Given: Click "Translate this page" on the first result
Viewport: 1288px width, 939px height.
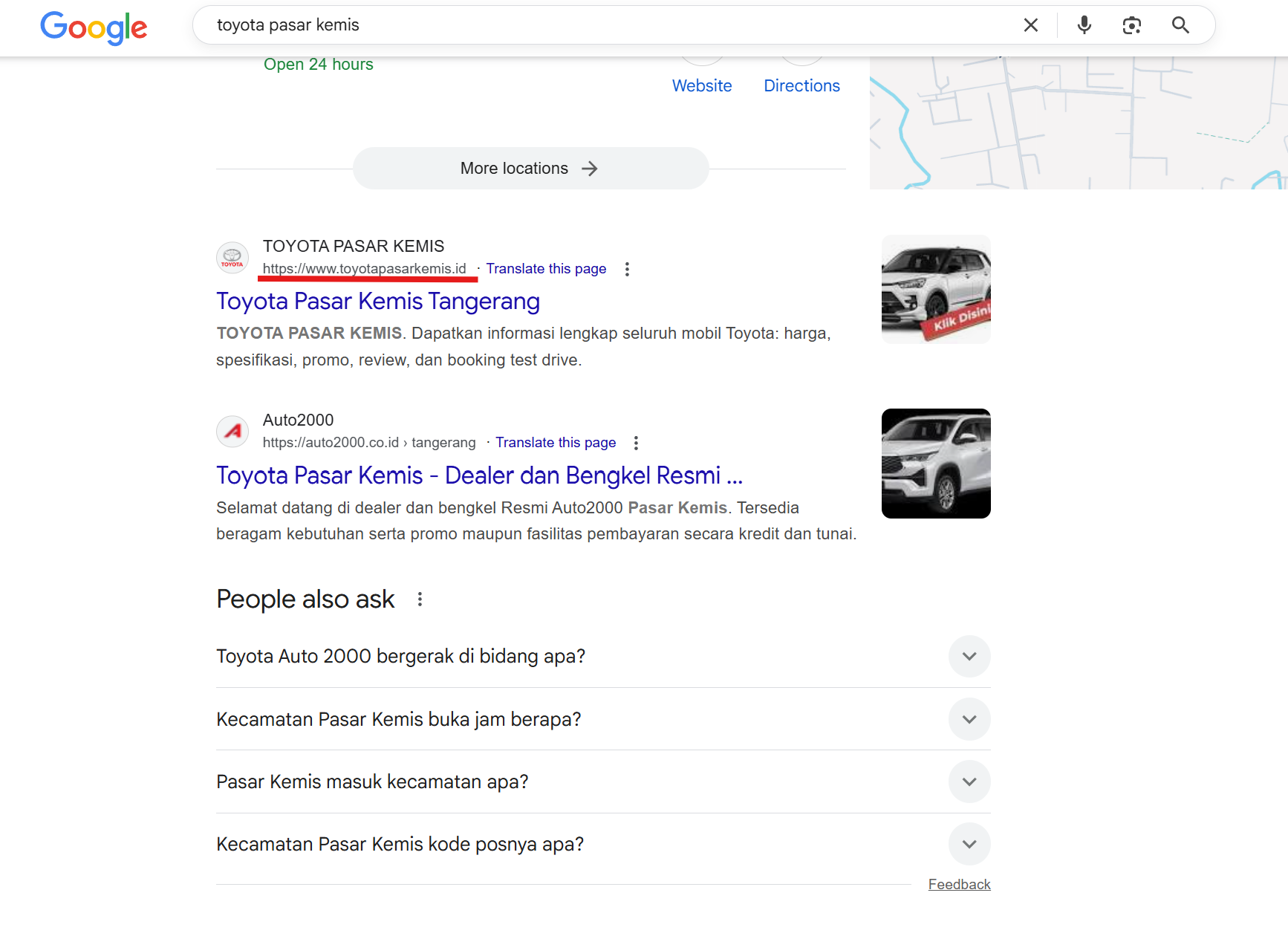Looking at the screenshot, I should pos(546,268).
